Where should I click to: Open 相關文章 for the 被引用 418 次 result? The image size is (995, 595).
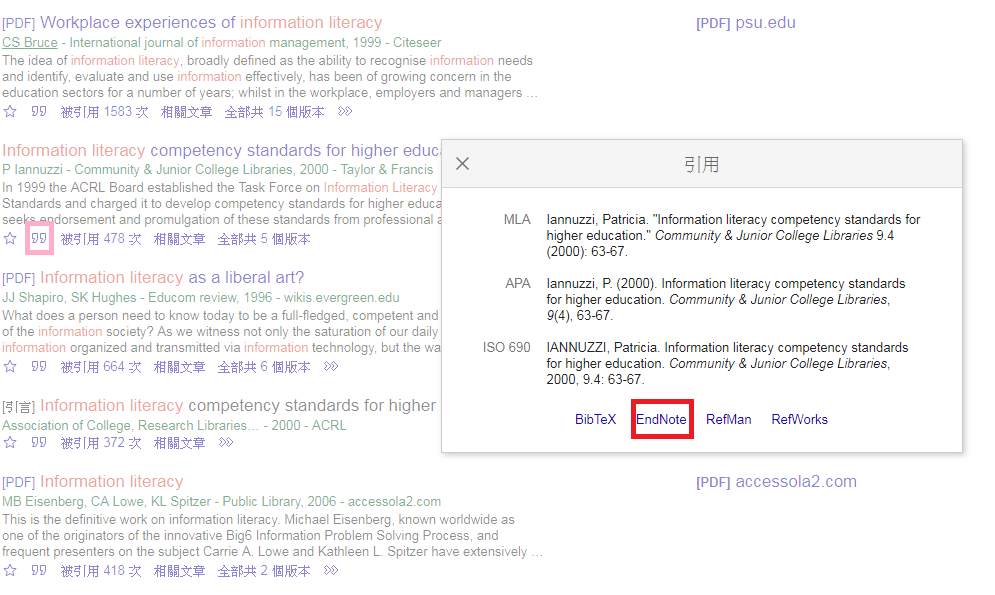pos(179,571)
